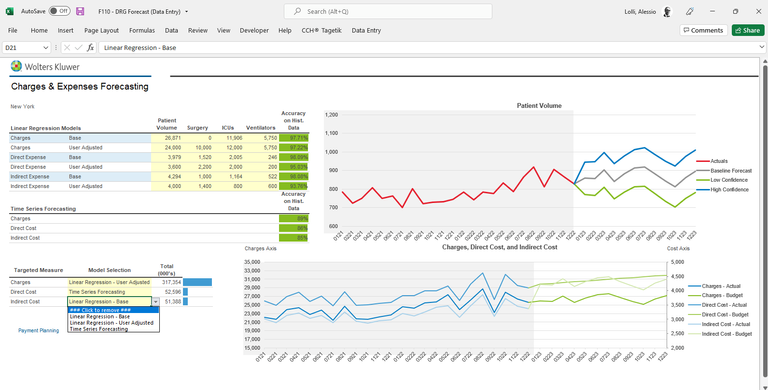Click the Search box in title bar
This screenshot has width=768, height=390.
coord(388,11)
